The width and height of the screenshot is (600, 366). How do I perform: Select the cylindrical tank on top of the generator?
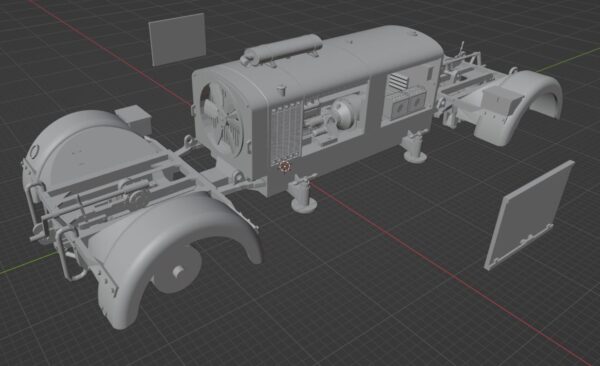(282, 51)
